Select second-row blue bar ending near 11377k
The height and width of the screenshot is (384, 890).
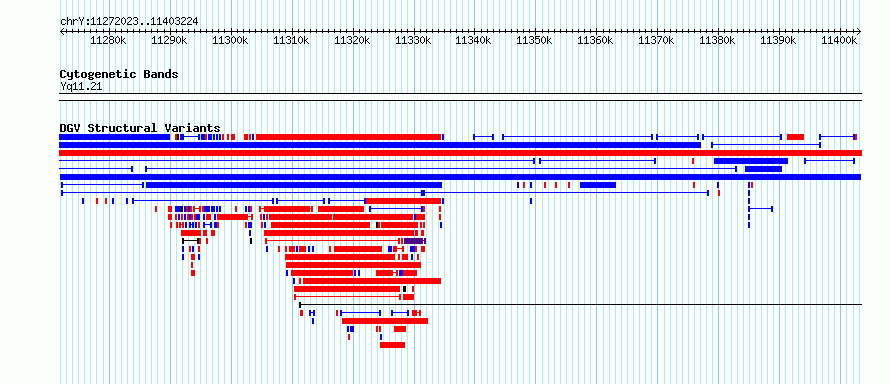coord(380,145)
